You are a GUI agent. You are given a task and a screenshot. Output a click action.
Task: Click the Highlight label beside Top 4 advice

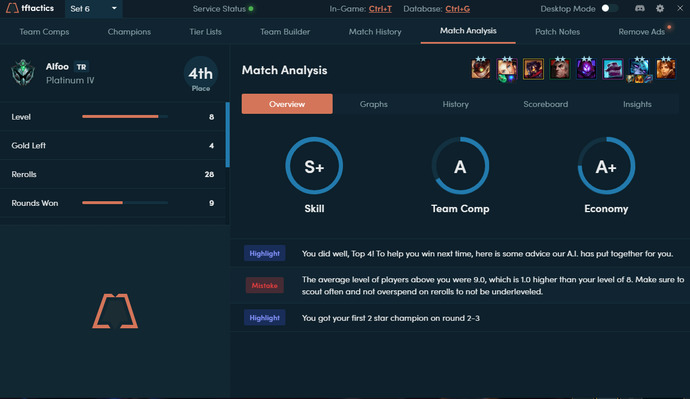pyautogui.click(x=264, y=253)
